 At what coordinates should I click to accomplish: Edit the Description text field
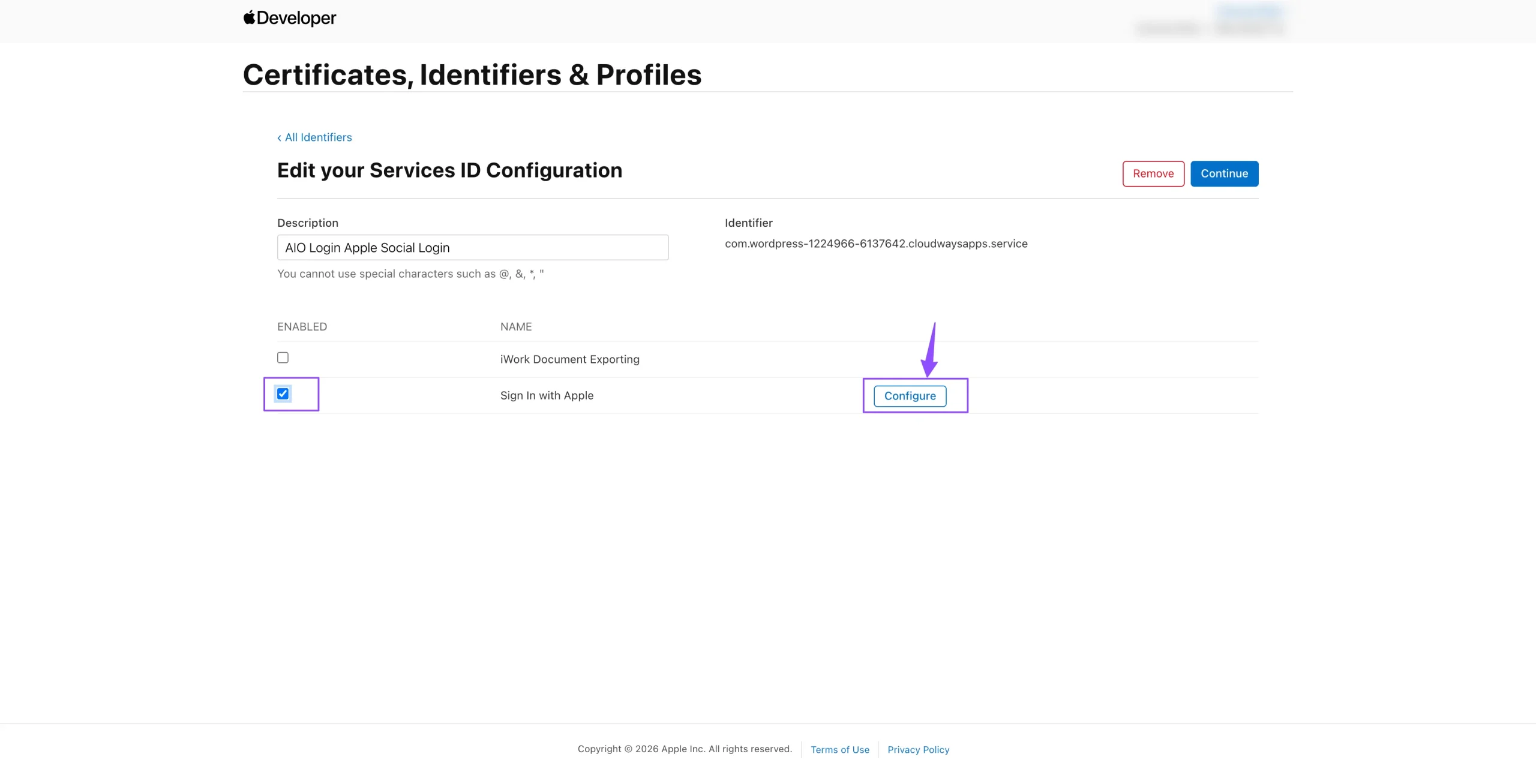tap(473, 248)
